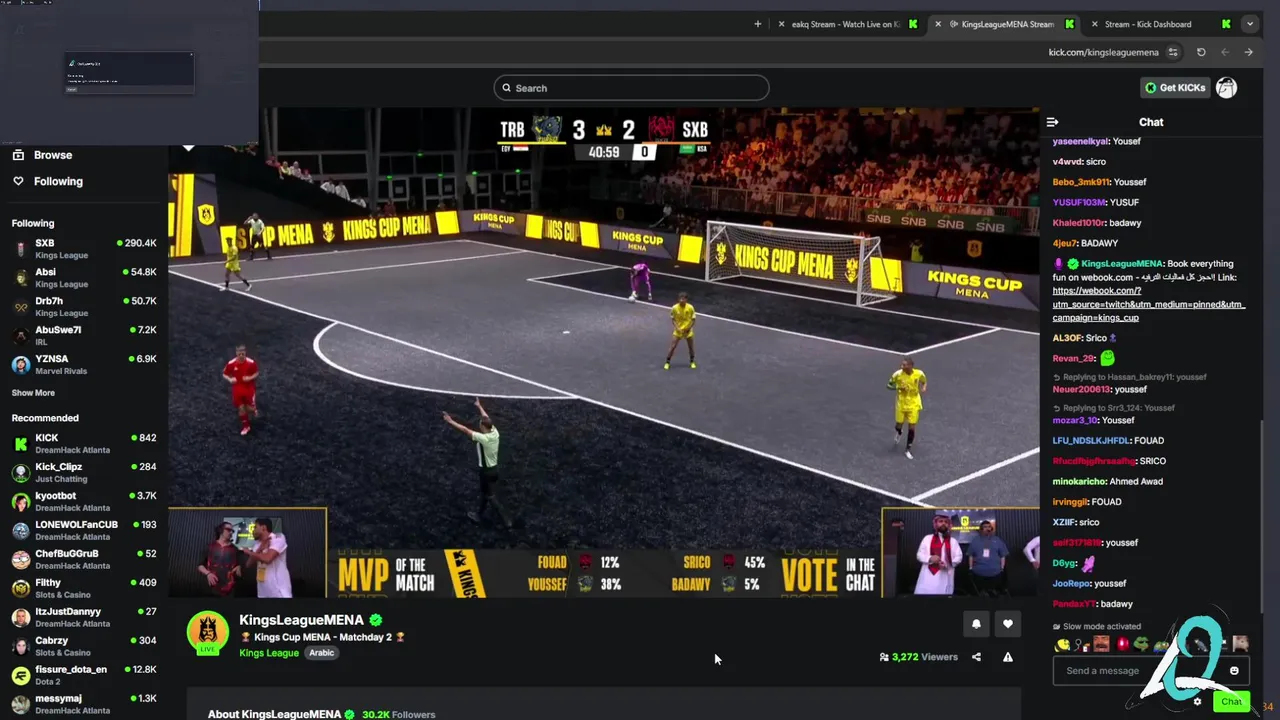Insert the first green Pepe money emote
The width and height of the screenshot is (1280, 720).
(x=1141, y=644)
